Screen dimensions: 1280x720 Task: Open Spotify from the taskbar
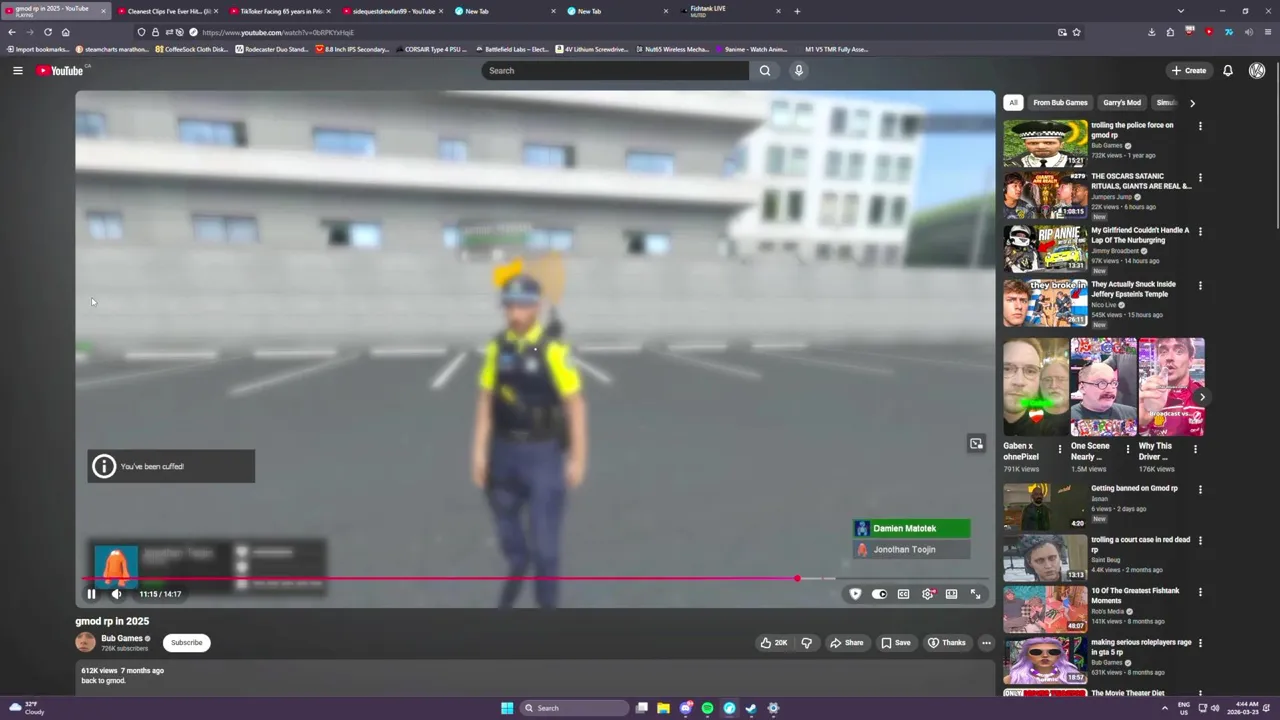point(707,708)
